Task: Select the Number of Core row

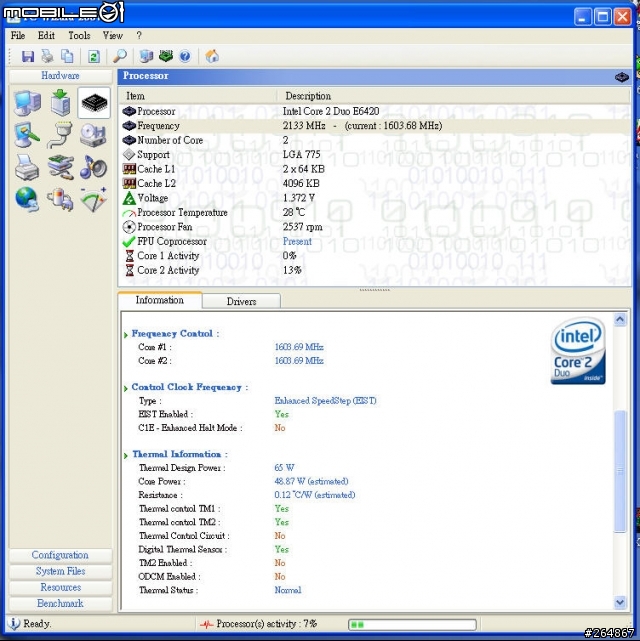Action: [x=374, y=140]
